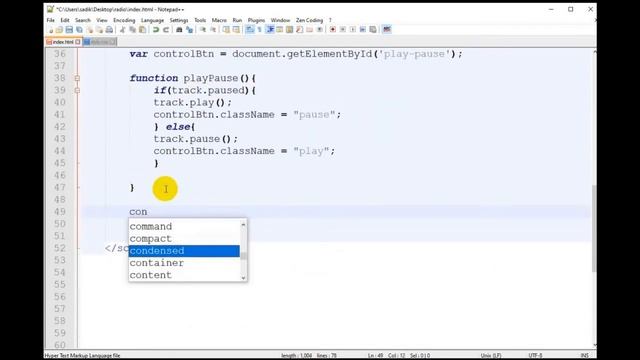
Task: Click the Zoom Out toolbar icon
Action: point(213,29)
